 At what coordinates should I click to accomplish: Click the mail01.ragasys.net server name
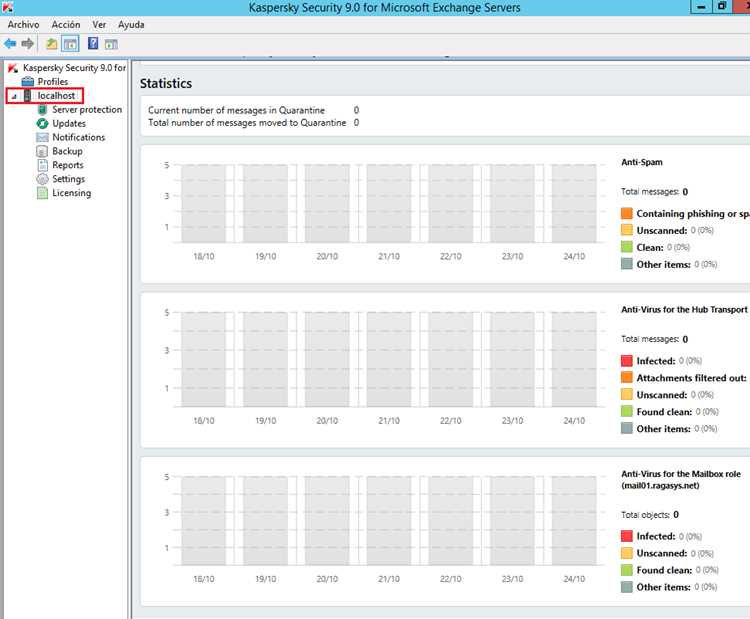(x=660, y=486)
